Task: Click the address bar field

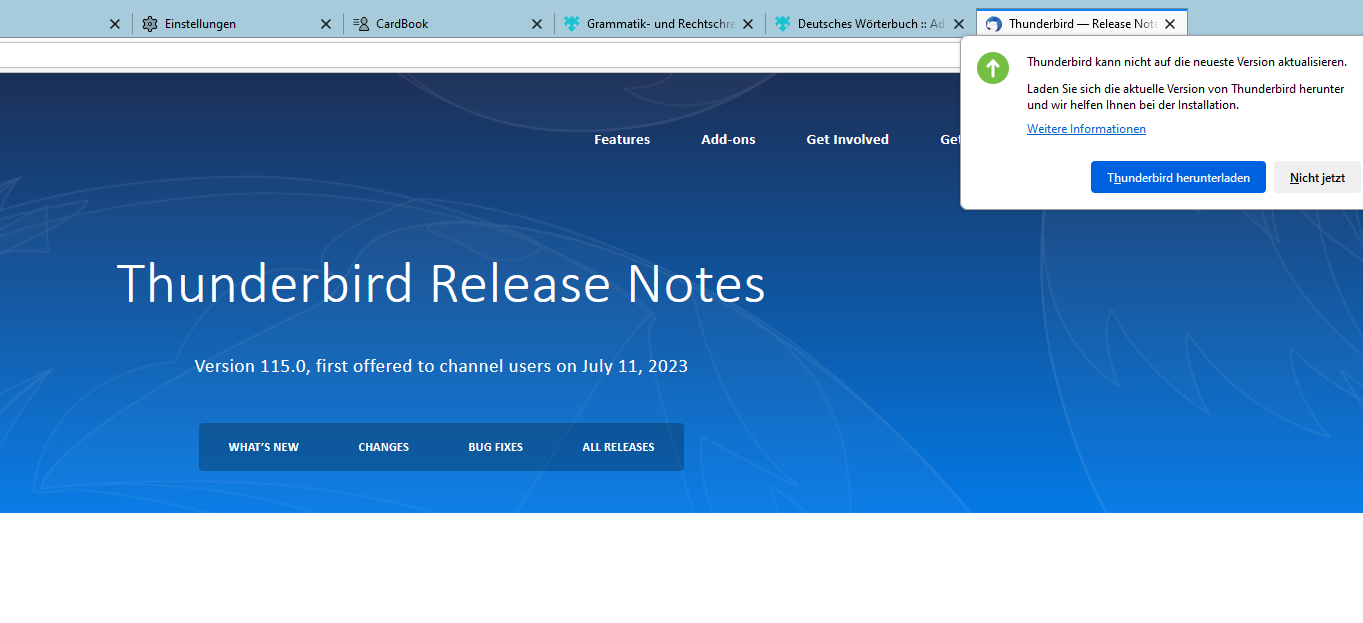Action: 480,55
